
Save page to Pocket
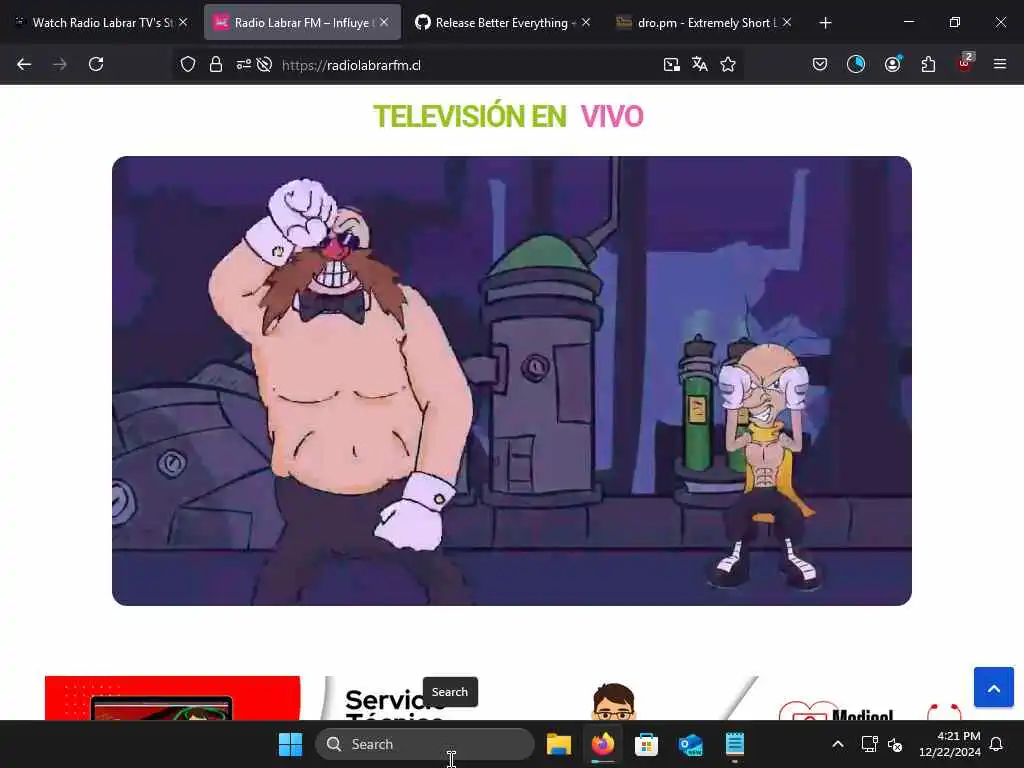[820, 64]
